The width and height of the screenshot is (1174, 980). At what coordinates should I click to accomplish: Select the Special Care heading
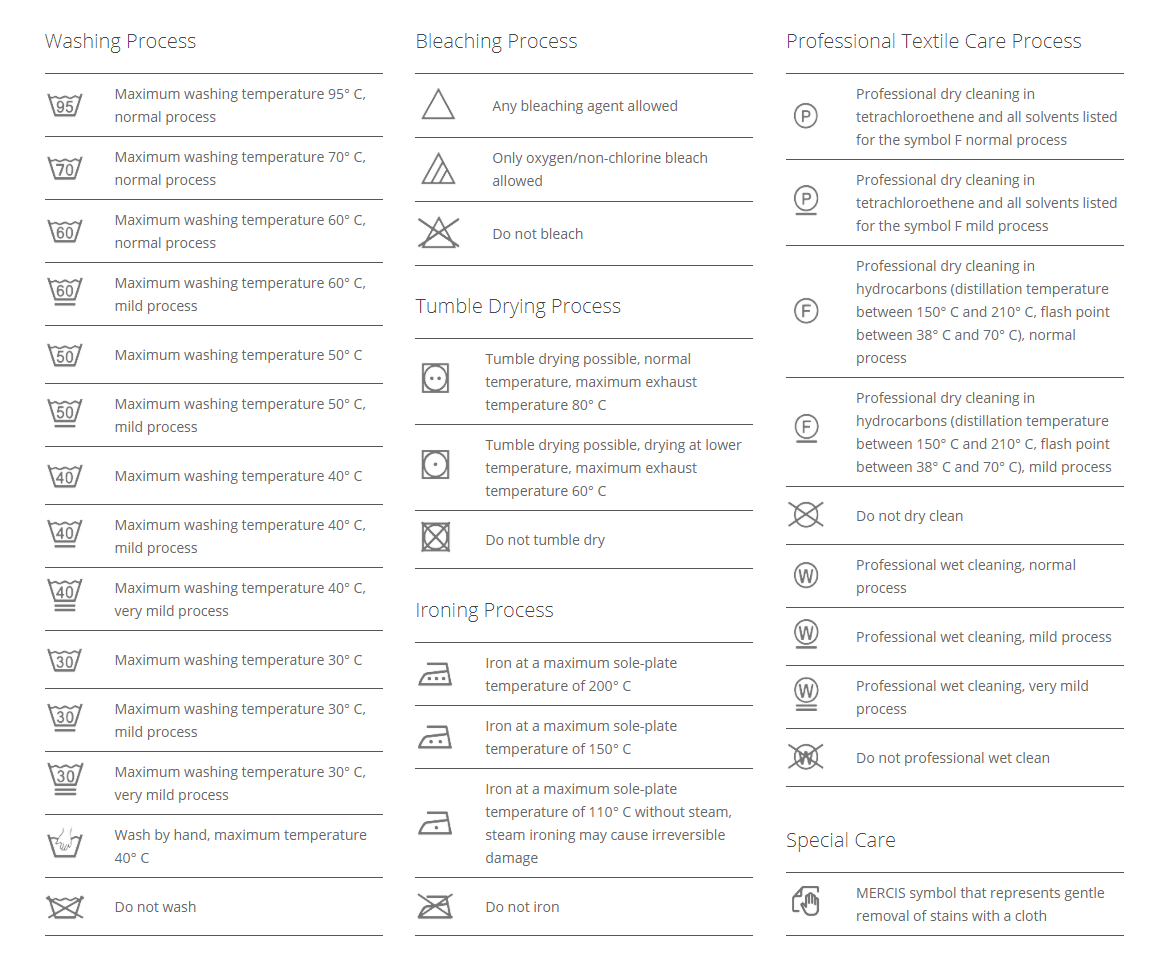click(840, 840)
